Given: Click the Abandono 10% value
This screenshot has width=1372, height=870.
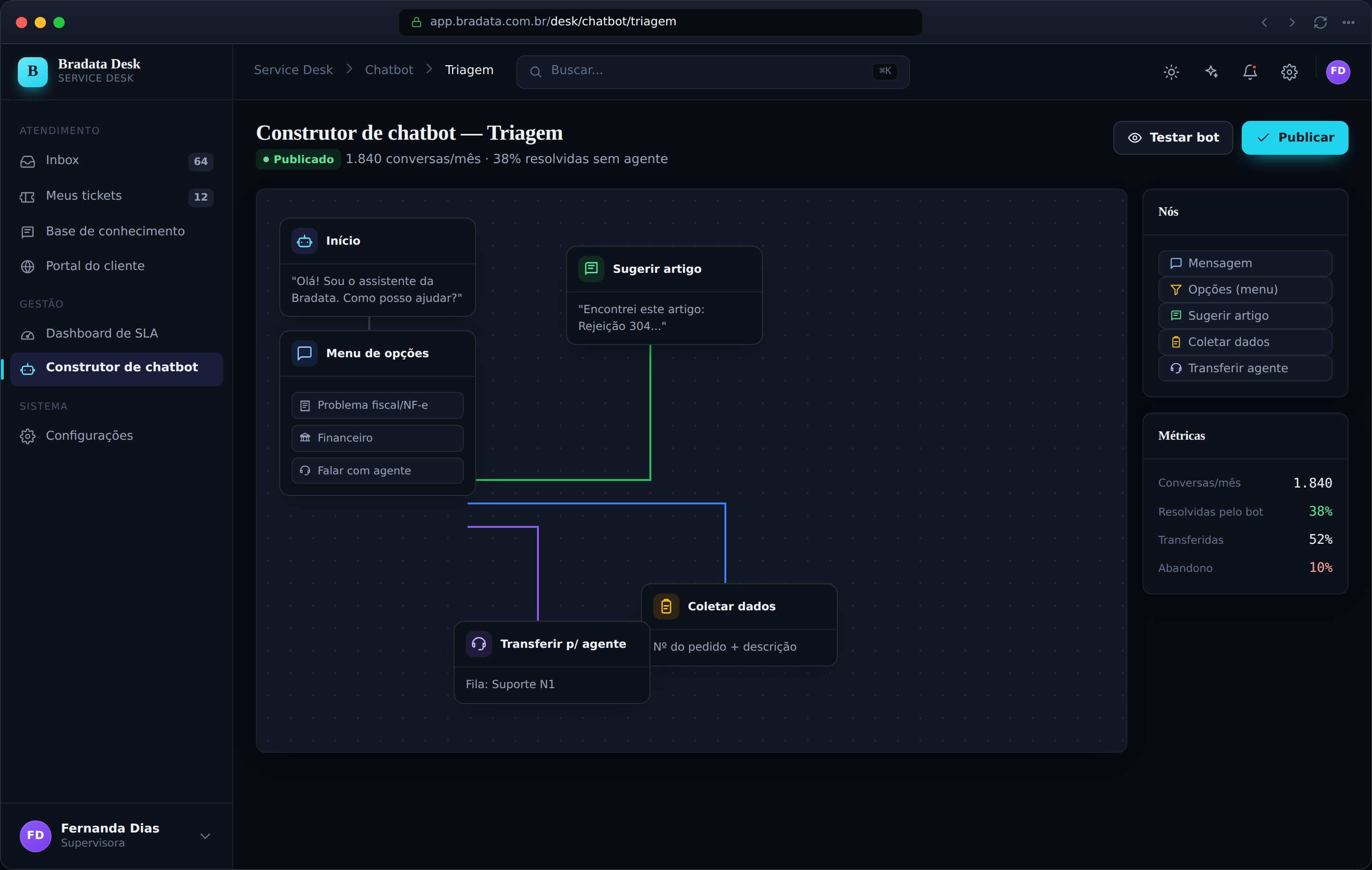Looking at the screenshot, I should click(1320, 568).
